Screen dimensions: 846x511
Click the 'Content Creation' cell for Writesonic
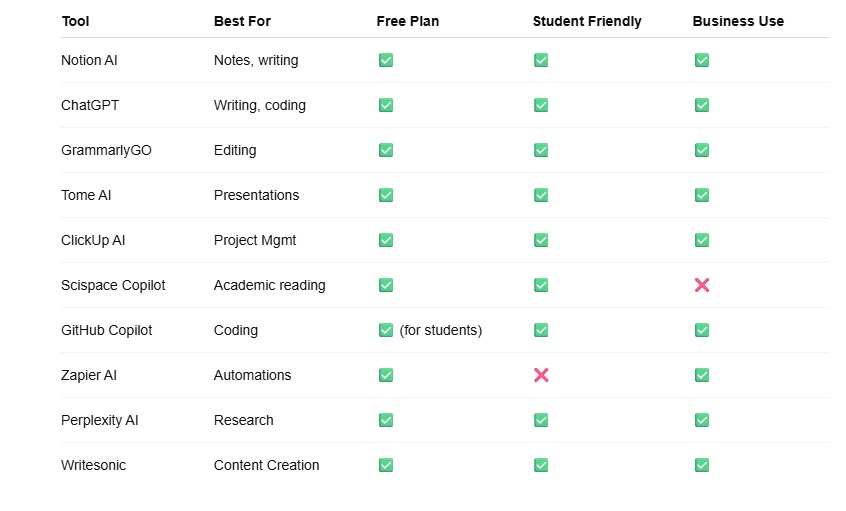point(267,465)
